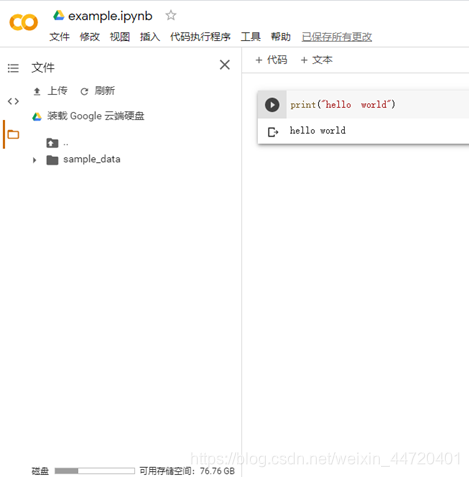Select the sample_data folder
This screenshot has height=477, width=469.
[x=83, y=159]
